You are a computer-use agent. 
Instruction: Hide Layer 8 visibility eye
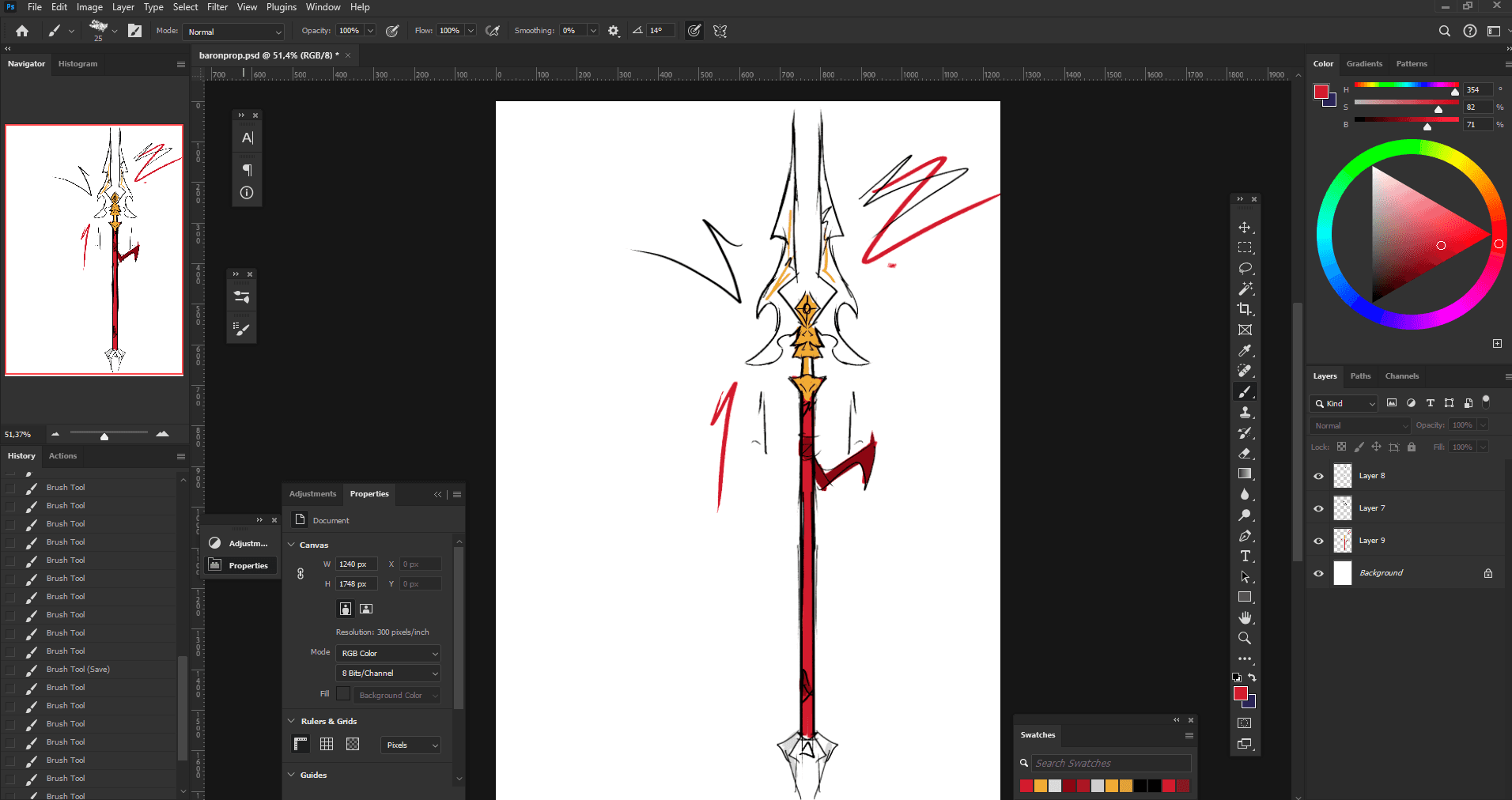(x=1318, y=476)
